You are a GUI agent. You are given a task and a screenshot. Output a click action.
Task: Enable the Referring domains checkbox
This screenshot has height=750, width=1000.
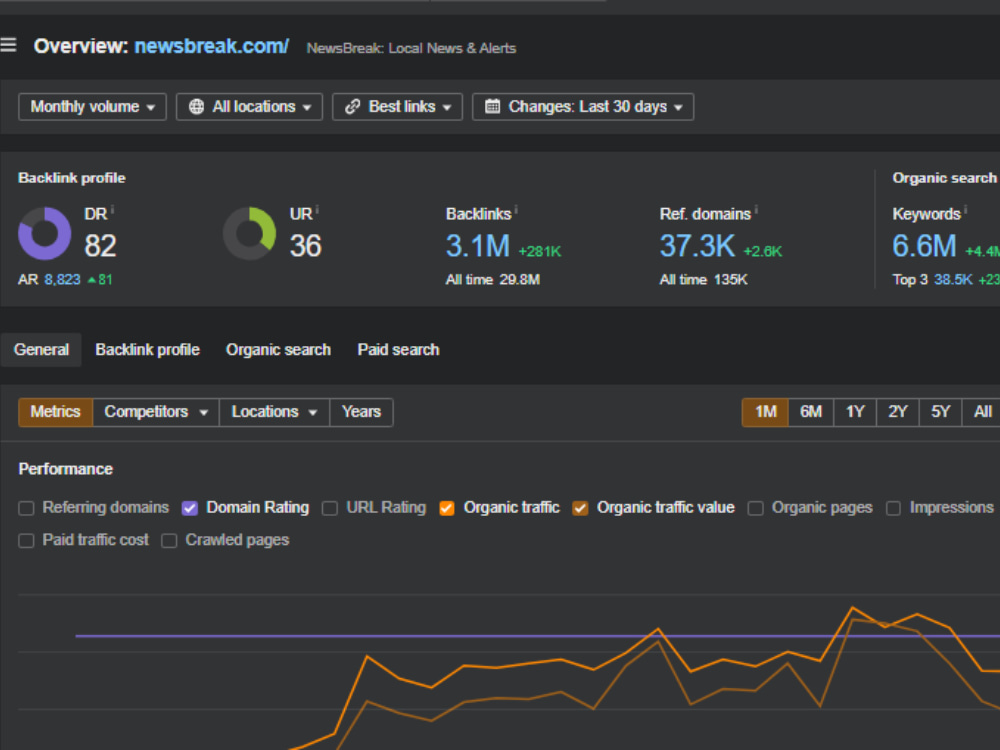[26, 508]
